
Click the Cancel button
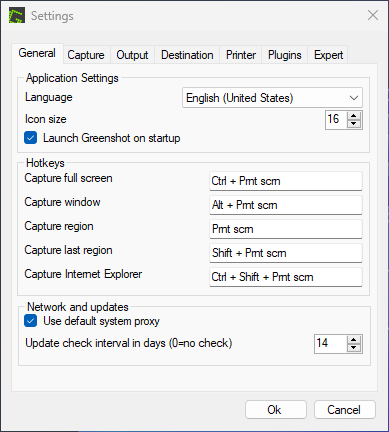[x=345, y=410]
